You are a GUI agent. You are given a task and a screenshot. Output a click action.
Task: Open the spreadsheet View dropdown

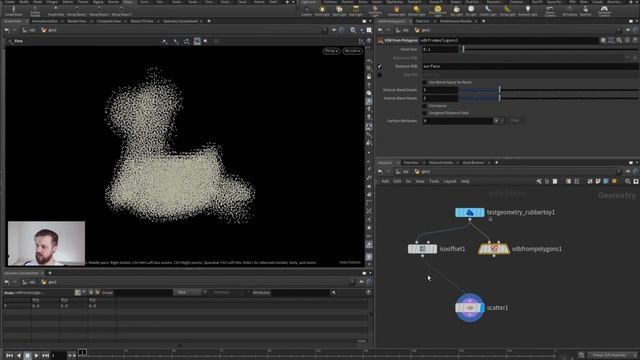coord(187,292)
